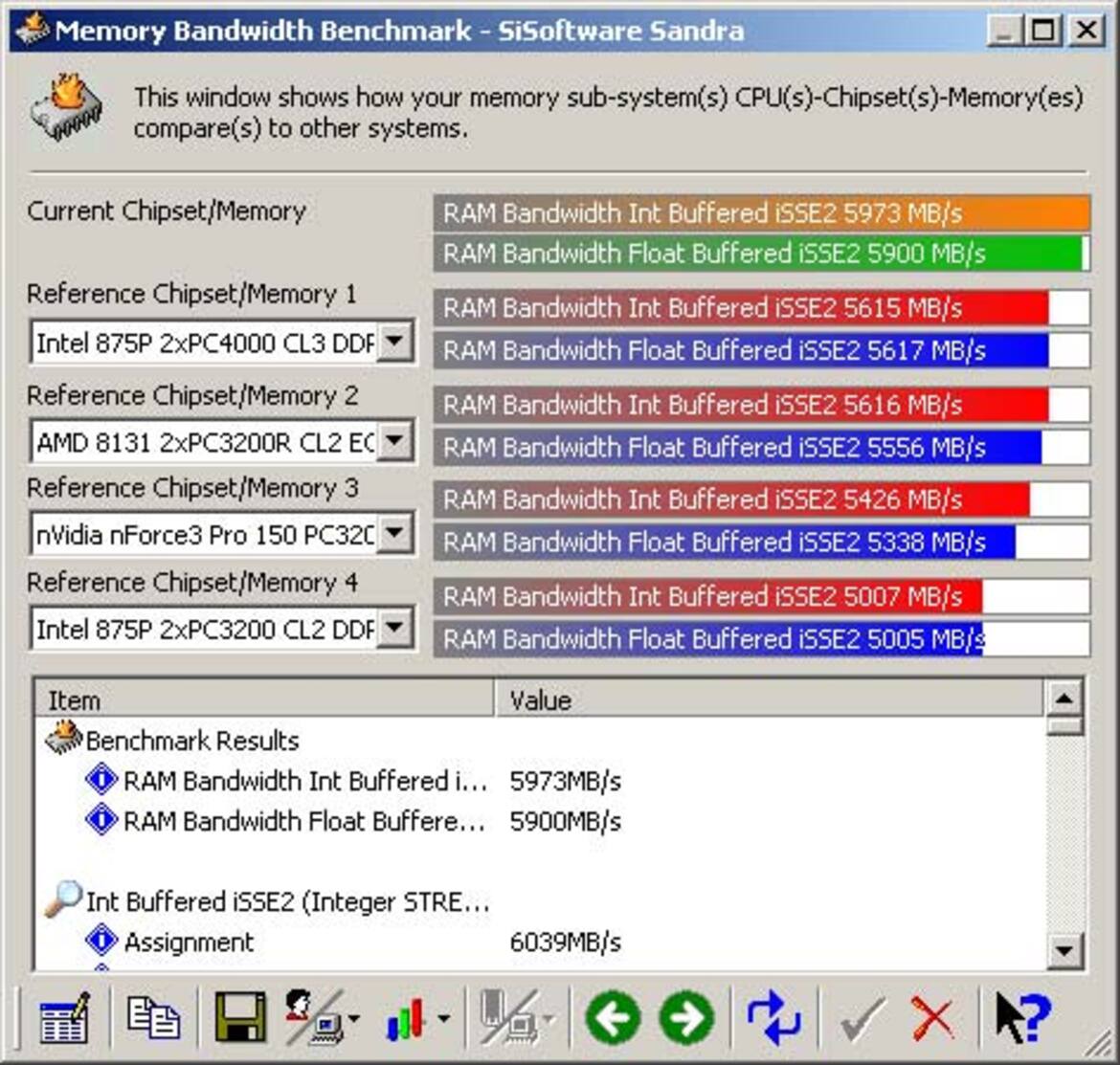Image resolution: width=1120 pixels, height=1065 pixels.
Task: Select the Benchmark Results row
Action: (539, 740)
